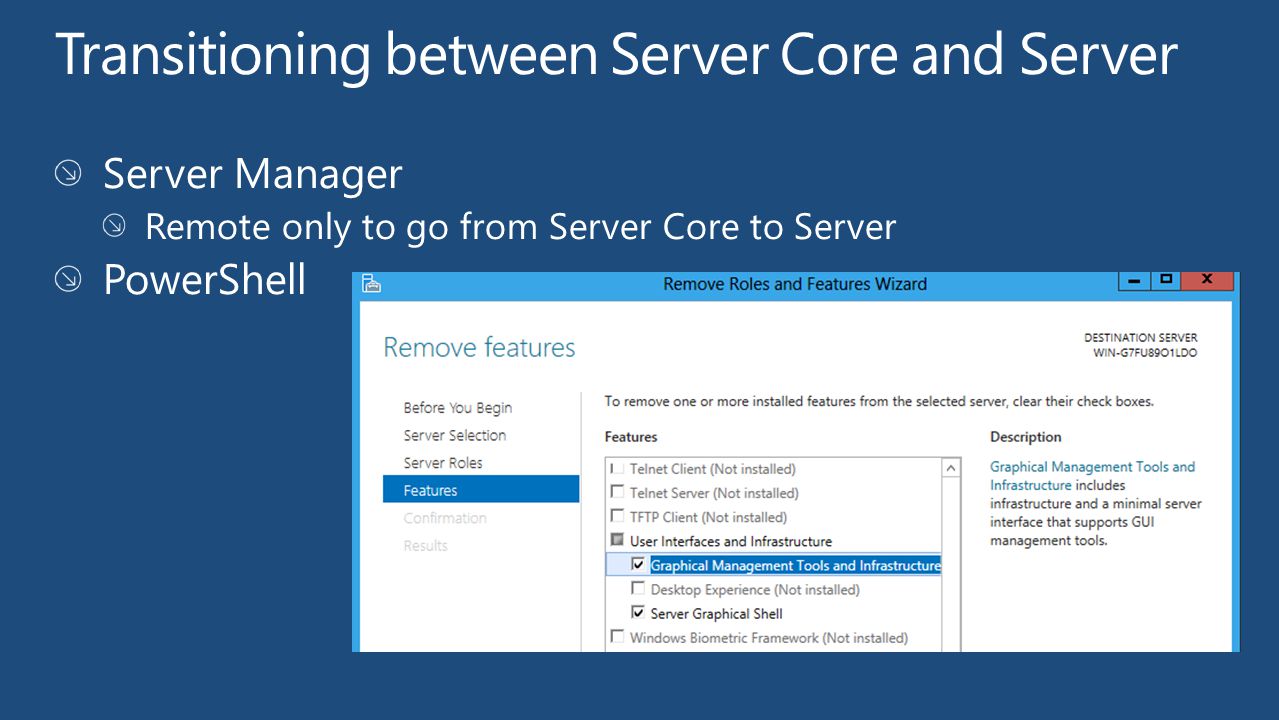
Task: Select Desktop Experience (Not installed) row
Action: [x=755, y=590]
